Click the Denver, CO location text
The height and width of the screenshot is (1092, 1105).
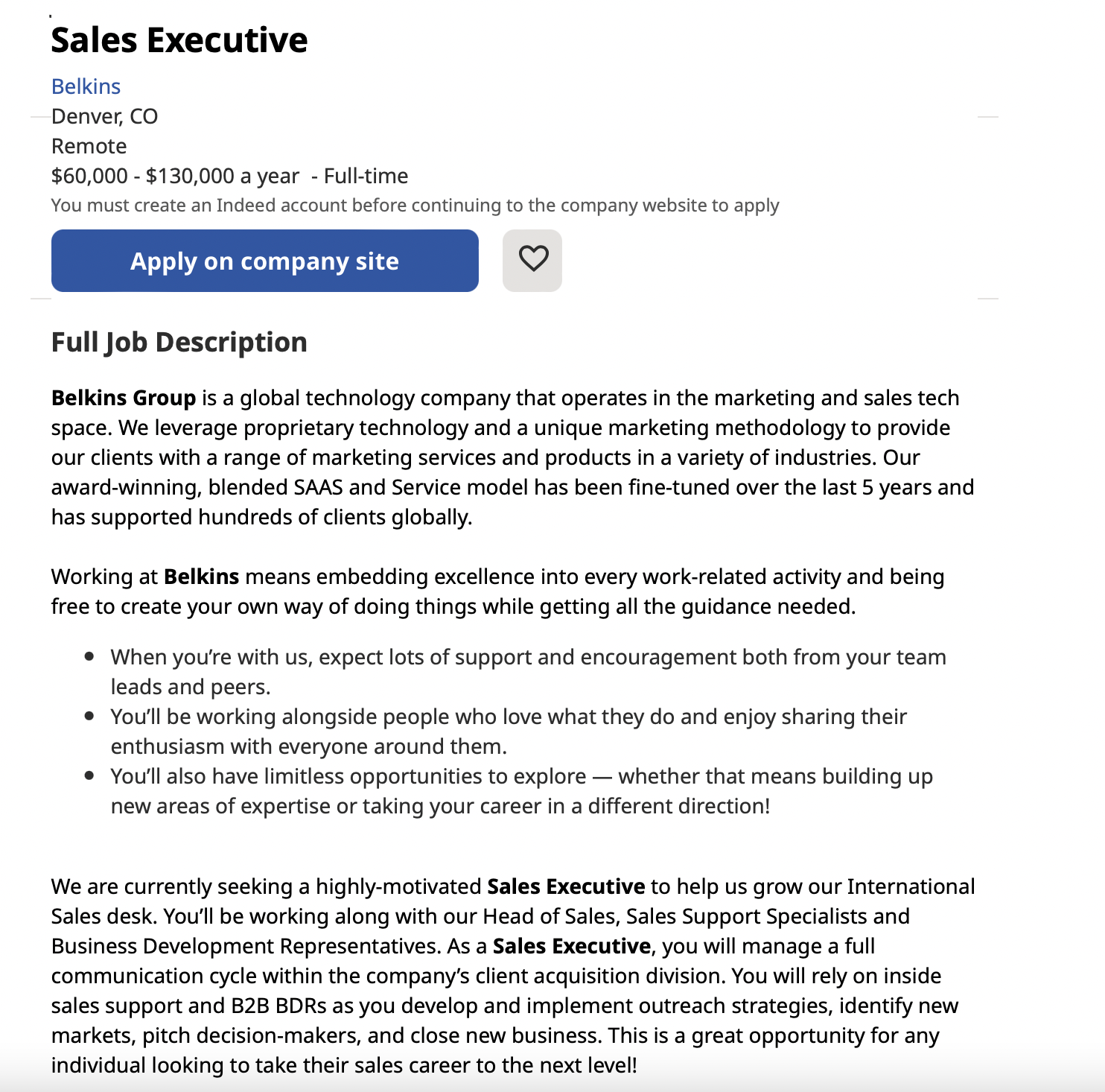104,116
